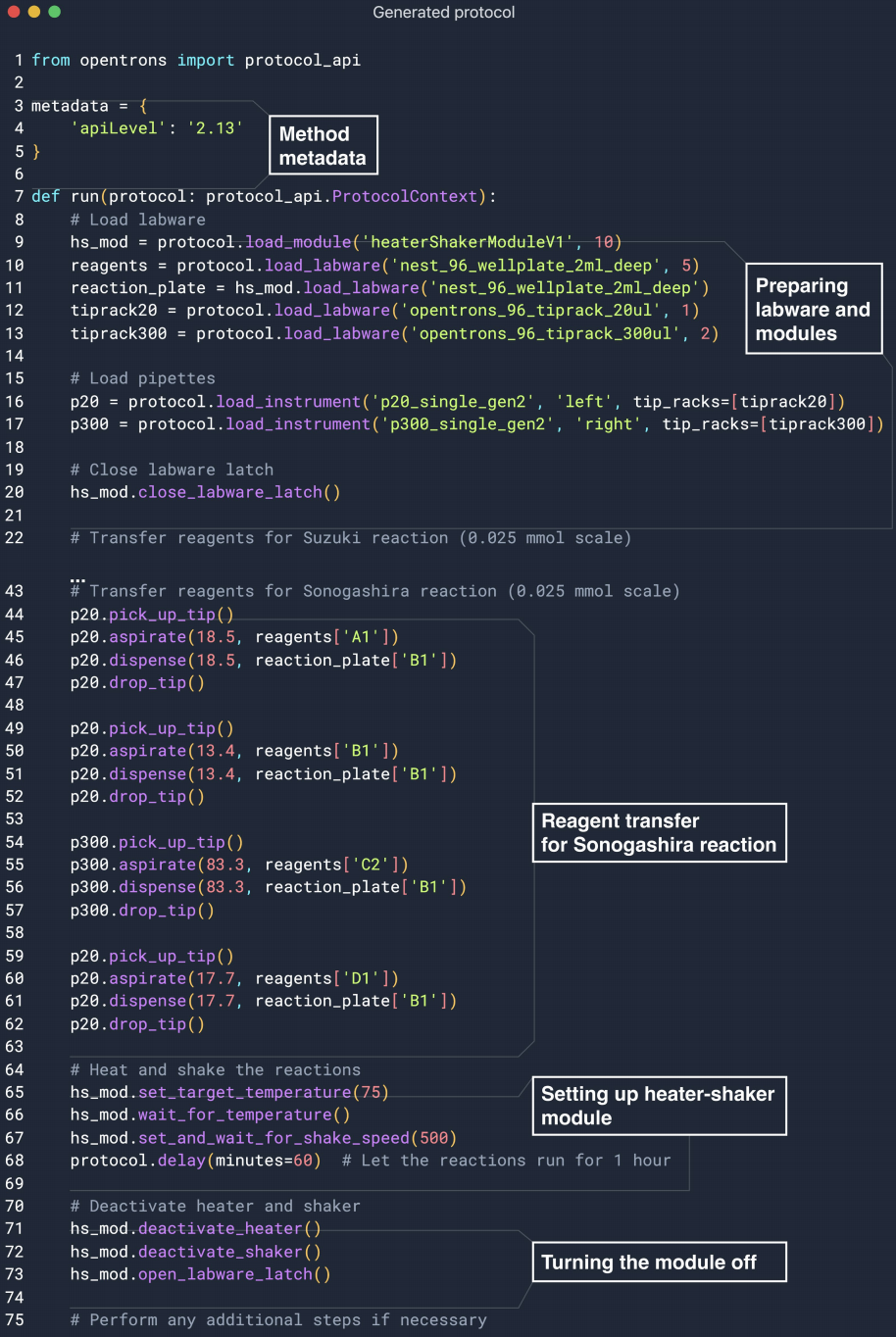The image size is (896, 1337).
Task: Select the "Method metadata" annotation box
Action: [323, 146]
